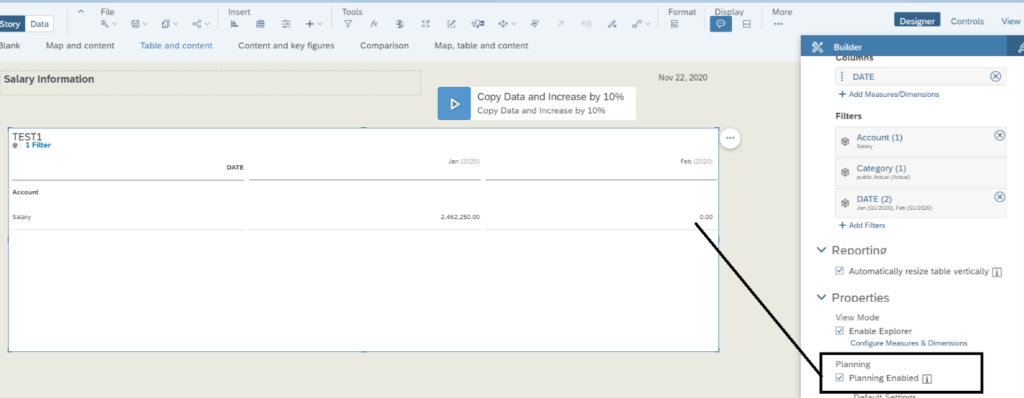The image size is (1024, 398).
Task: Open the File edit story wrench dropdown
Action: tap(108, 24)
